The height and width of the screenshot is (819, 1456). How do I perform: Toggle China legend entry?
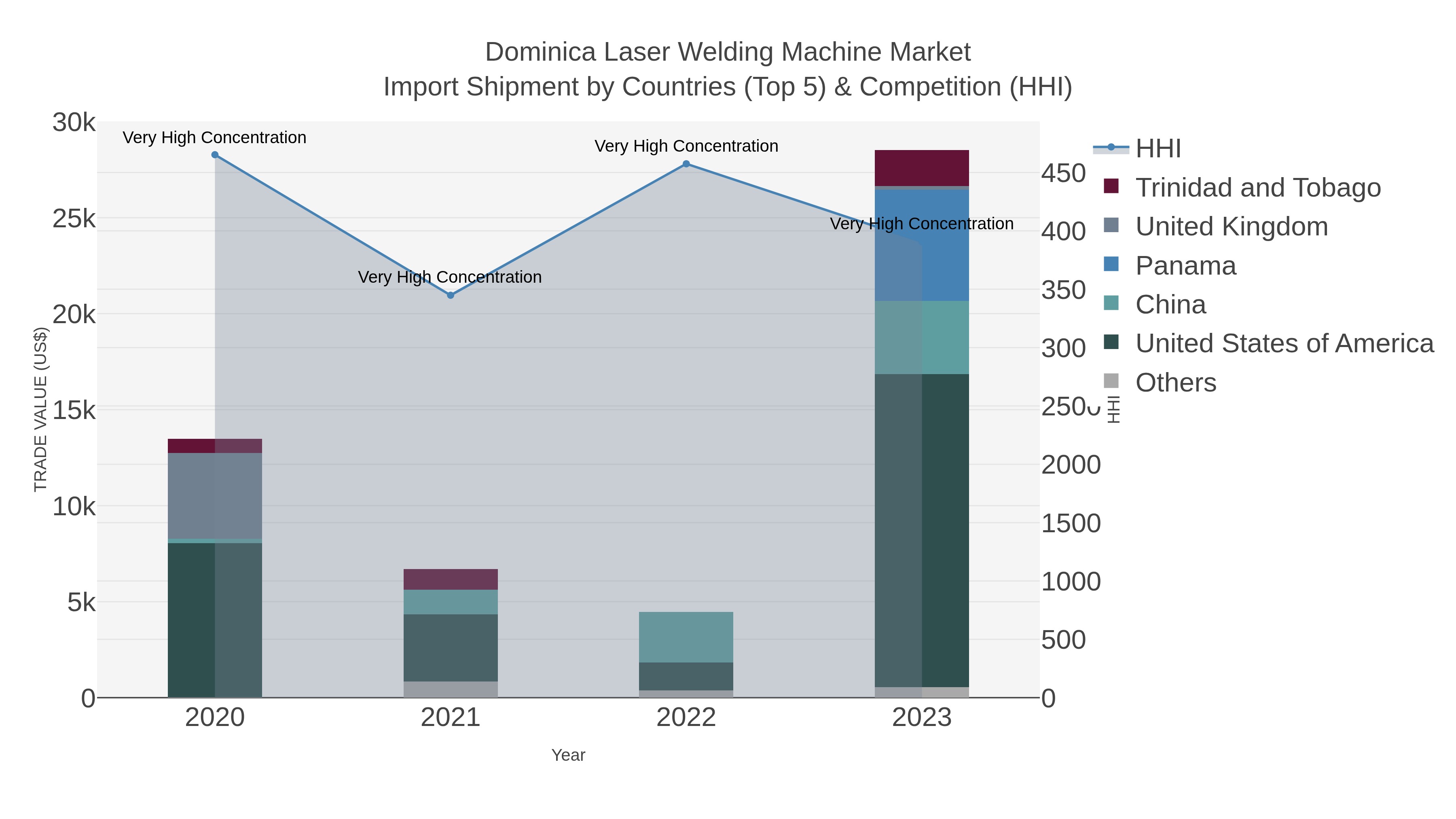1154,305
